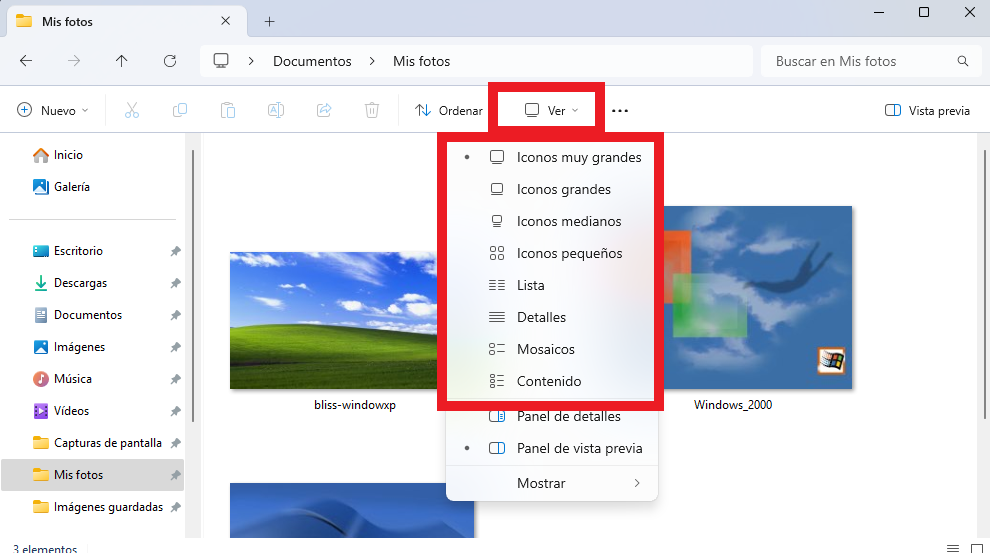Image resolution: width=990 pixels, height=553 pixels.
Task: Click the 3 elementos status text
Action: pos(45,549)
